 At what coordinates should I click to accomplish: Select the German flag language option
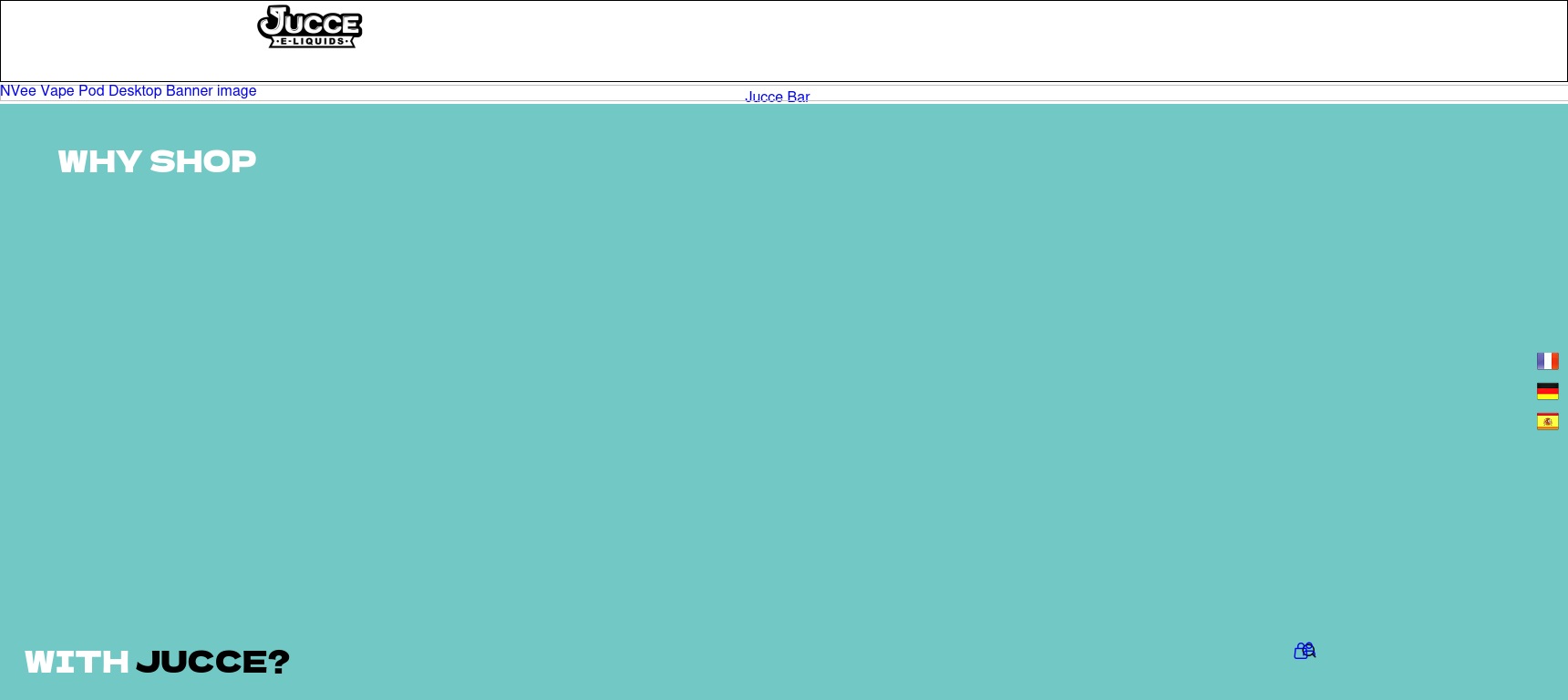coord(1547,391)
